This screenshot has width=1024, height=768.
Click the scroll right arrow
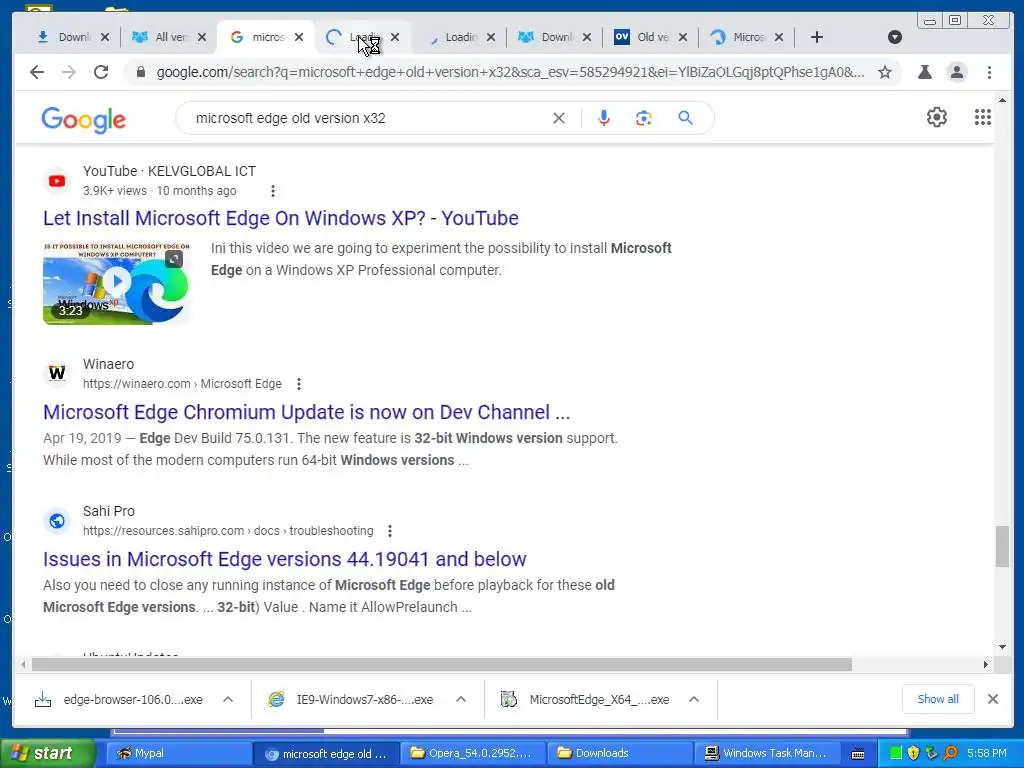click(985, 665)
